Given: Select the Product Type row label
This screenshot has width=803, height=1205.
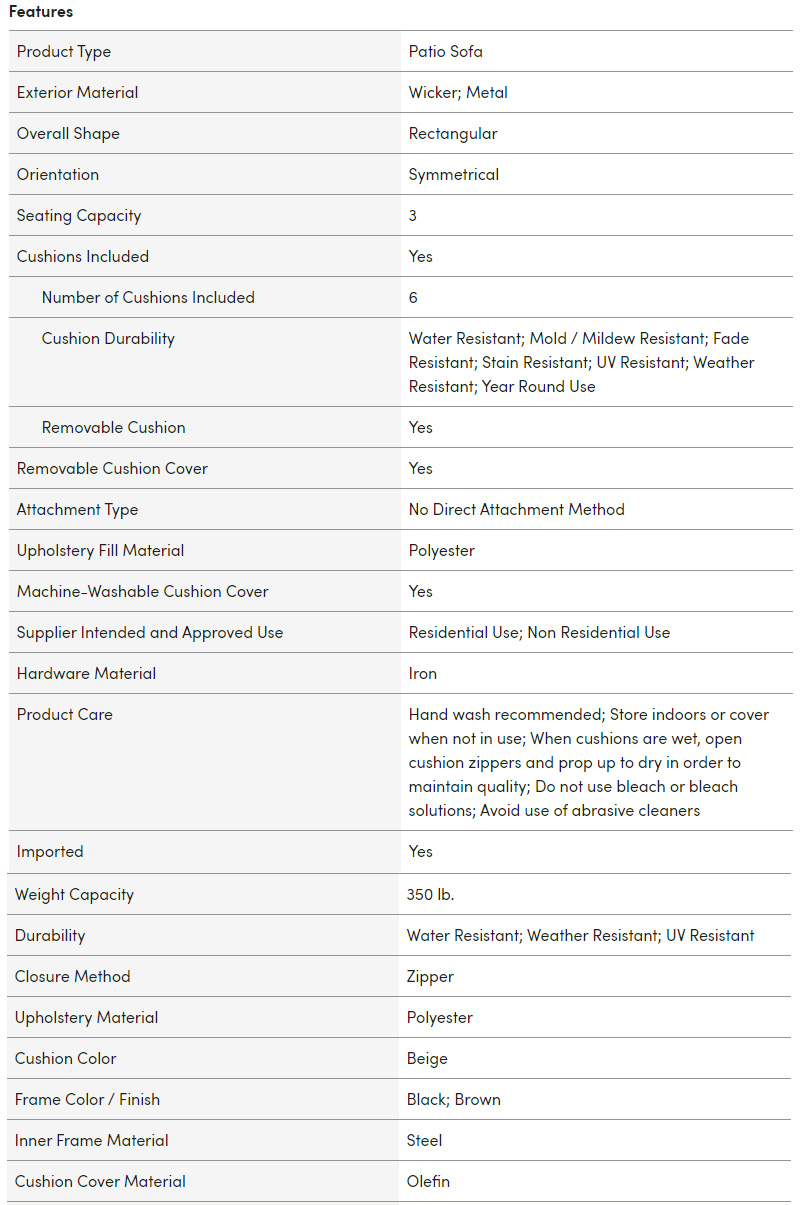Looking at the screenshot, I should tap(64, 52).
